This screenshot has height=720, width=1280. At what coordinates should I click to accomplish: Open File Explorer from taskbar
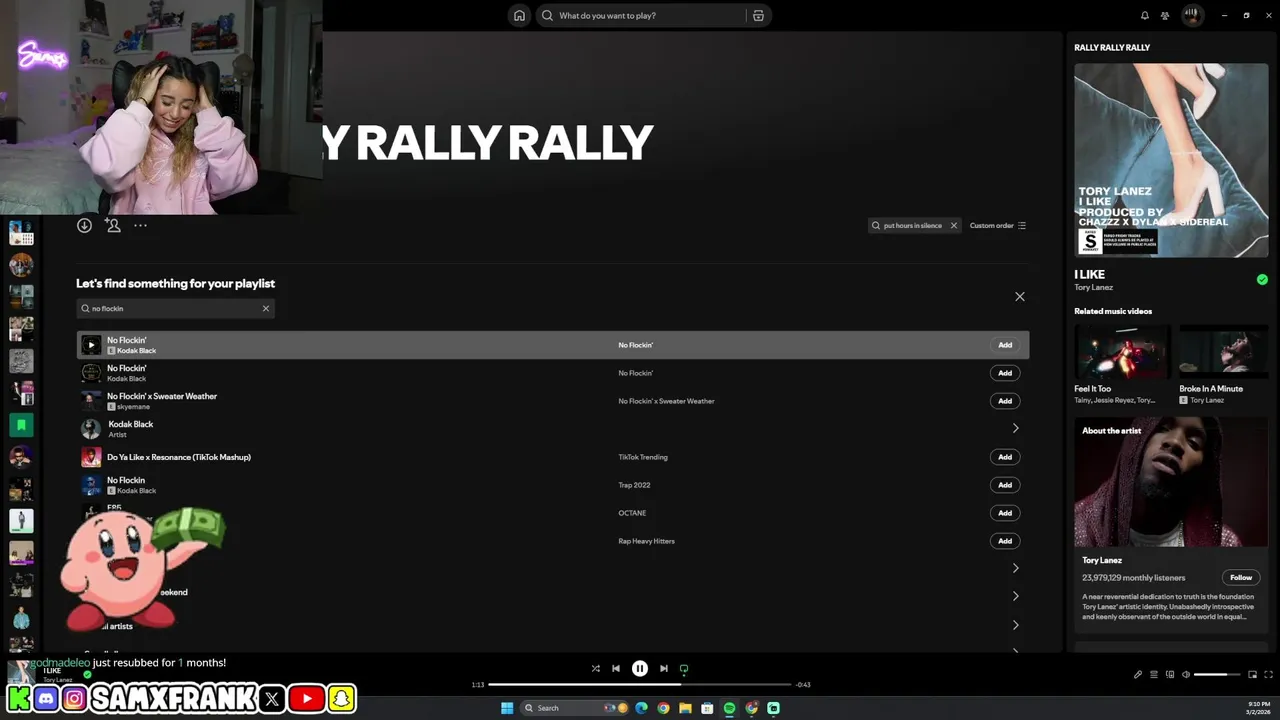coord(685,708)
